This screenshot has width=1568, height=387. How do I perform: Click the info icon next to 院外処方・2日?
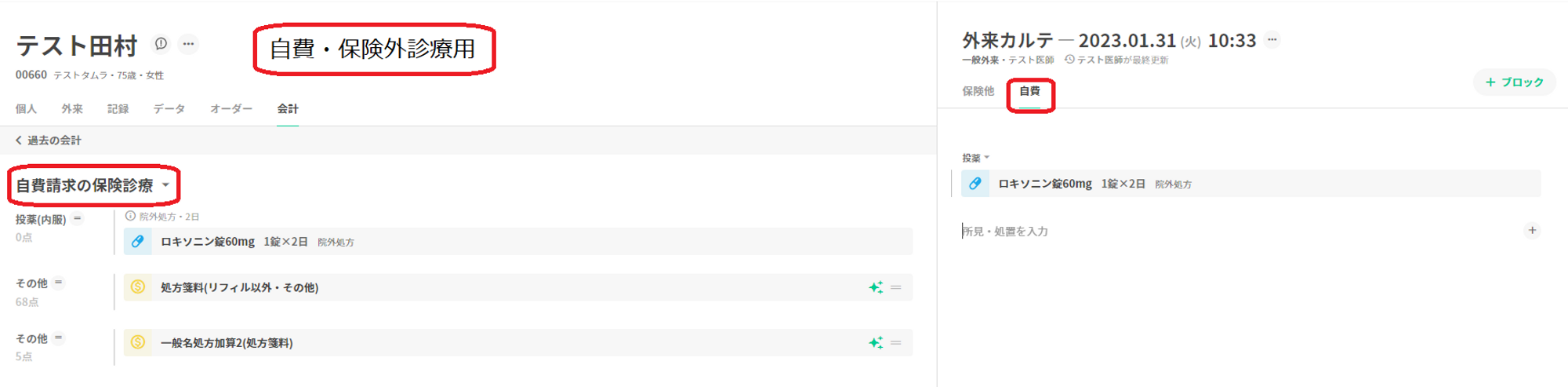tap(130, 216)
